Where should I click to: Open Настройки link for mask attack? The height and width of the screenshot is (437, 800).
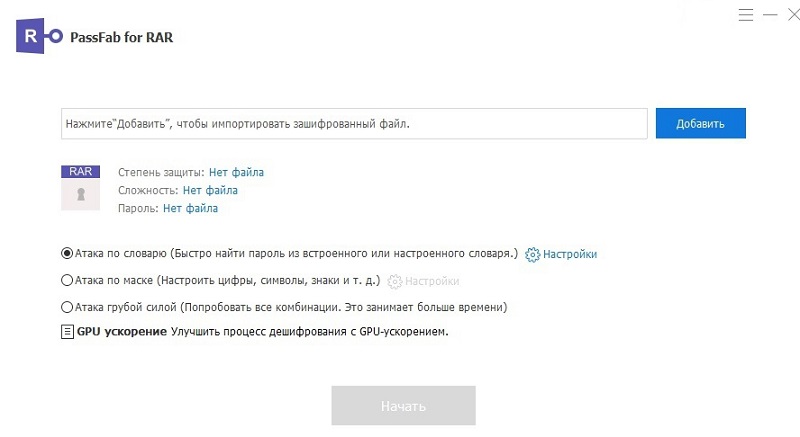click(x=432, y=282)
